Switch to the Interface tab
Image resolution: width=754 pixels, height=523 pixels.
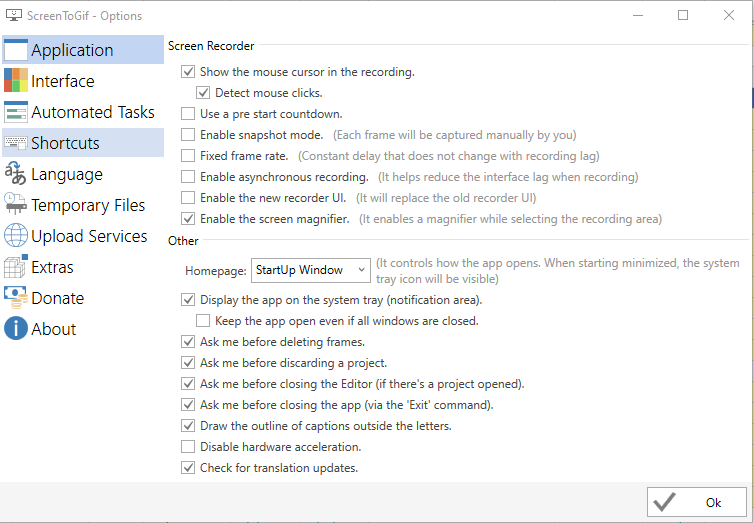tap(83, 81)
